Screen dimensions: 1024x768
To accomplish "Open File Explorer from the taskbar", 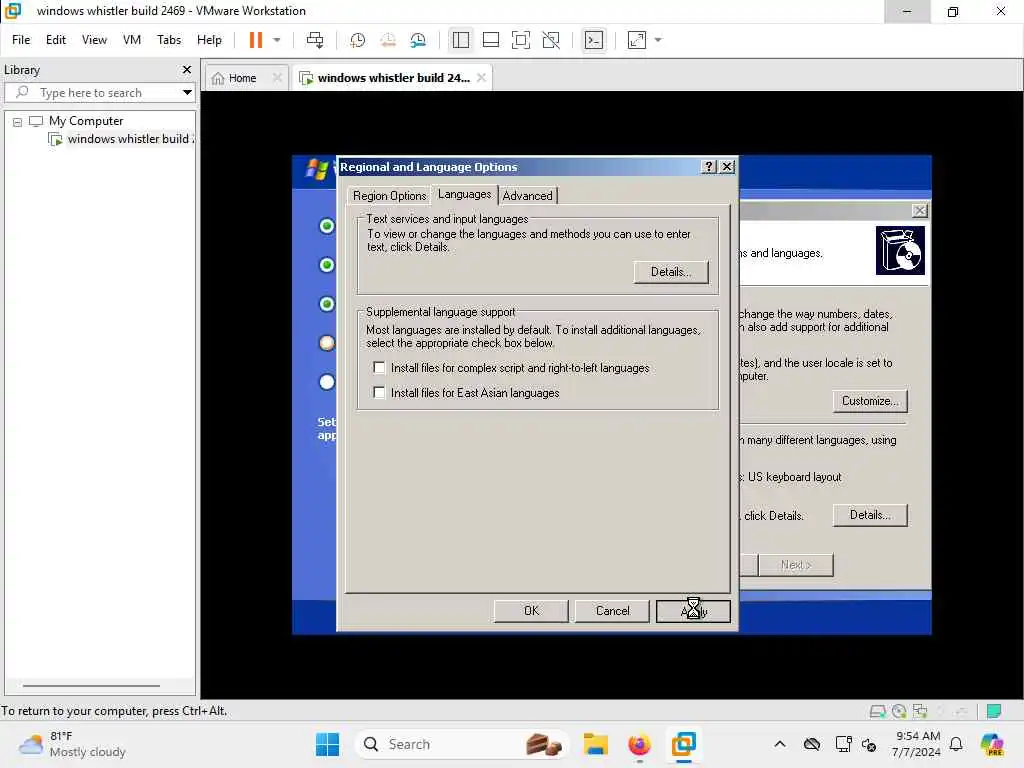I will tap(595, 744).
